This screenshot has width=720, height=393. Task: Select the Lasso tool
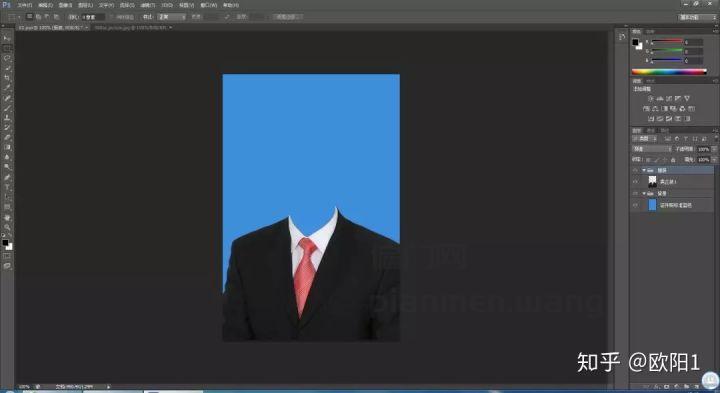(x=7, y=58)
